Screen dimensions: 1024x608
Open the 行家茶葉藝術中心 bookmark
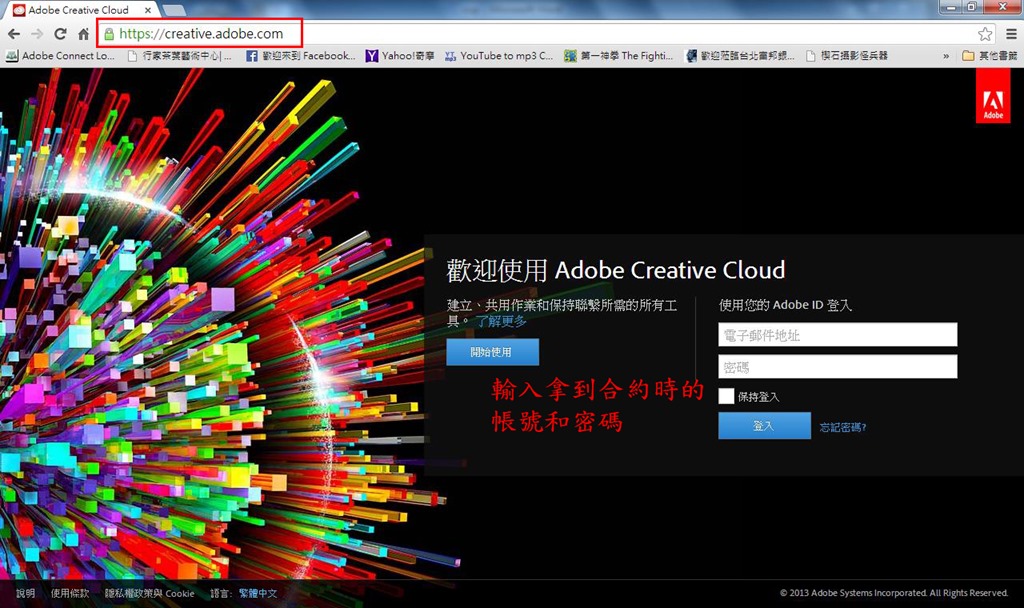click(x=180, y=56)
